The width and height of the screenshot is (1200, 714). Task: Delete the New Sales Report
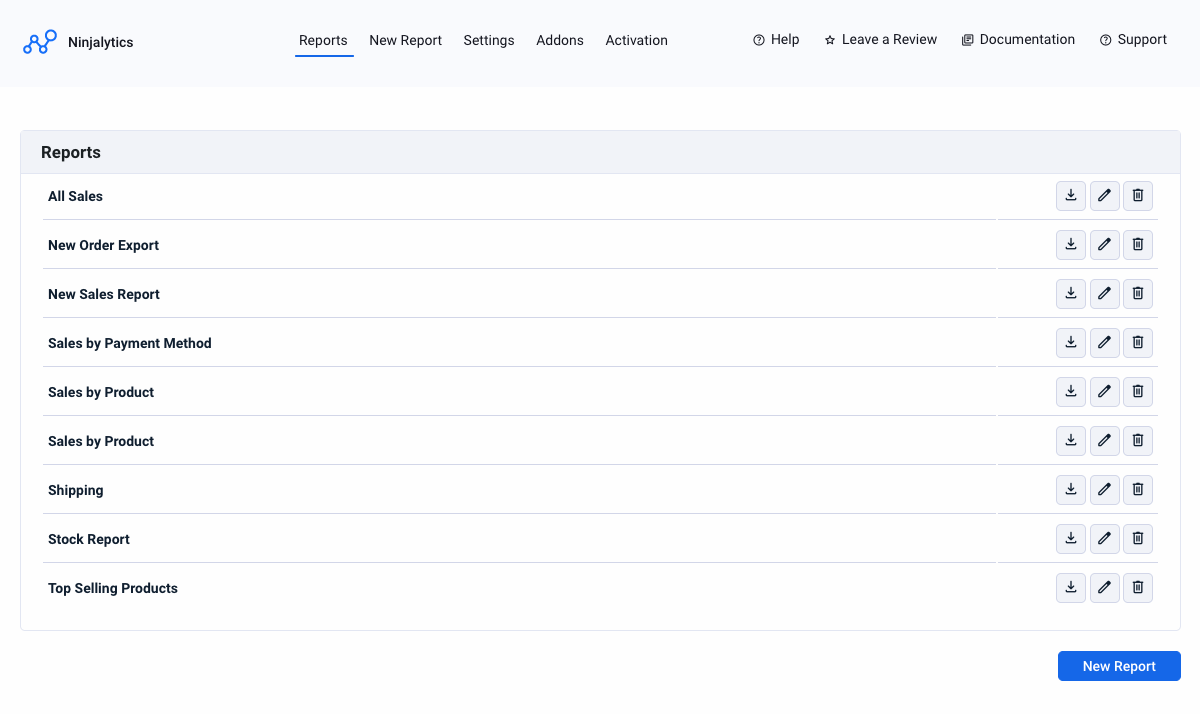click(1138, 293)
